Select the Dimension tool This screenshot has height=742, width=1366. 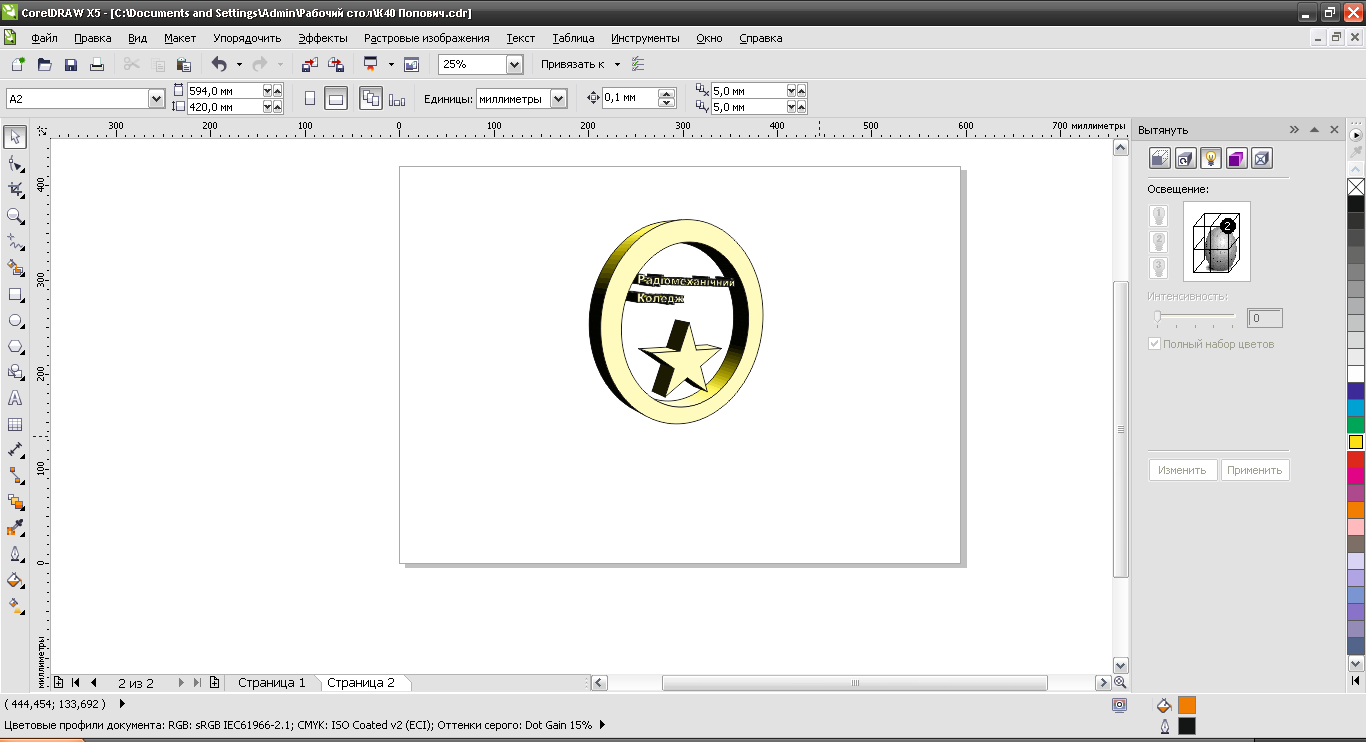(15, 450)
